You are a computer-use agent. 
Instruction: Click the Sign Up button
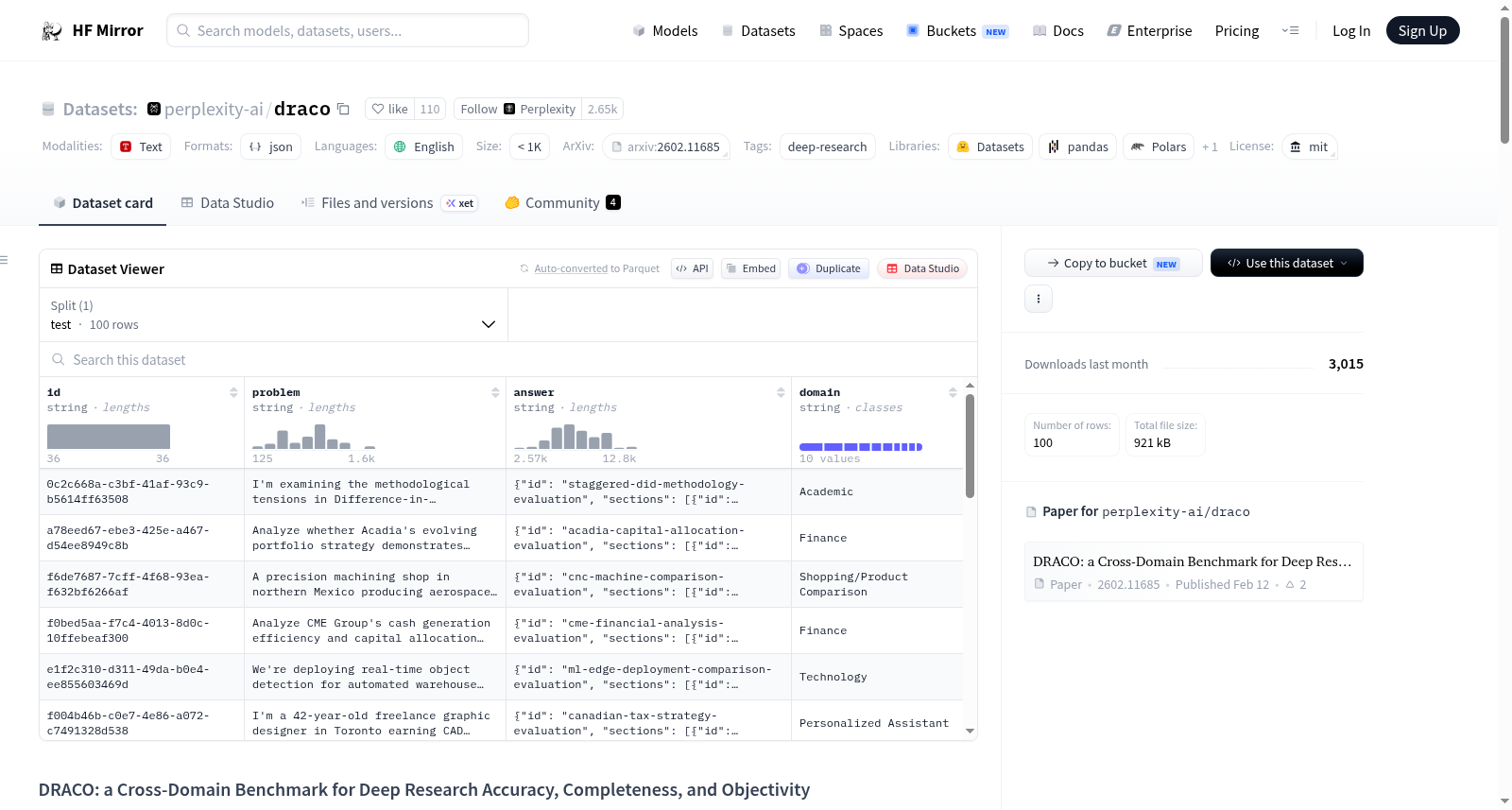tap(1422, 30)
